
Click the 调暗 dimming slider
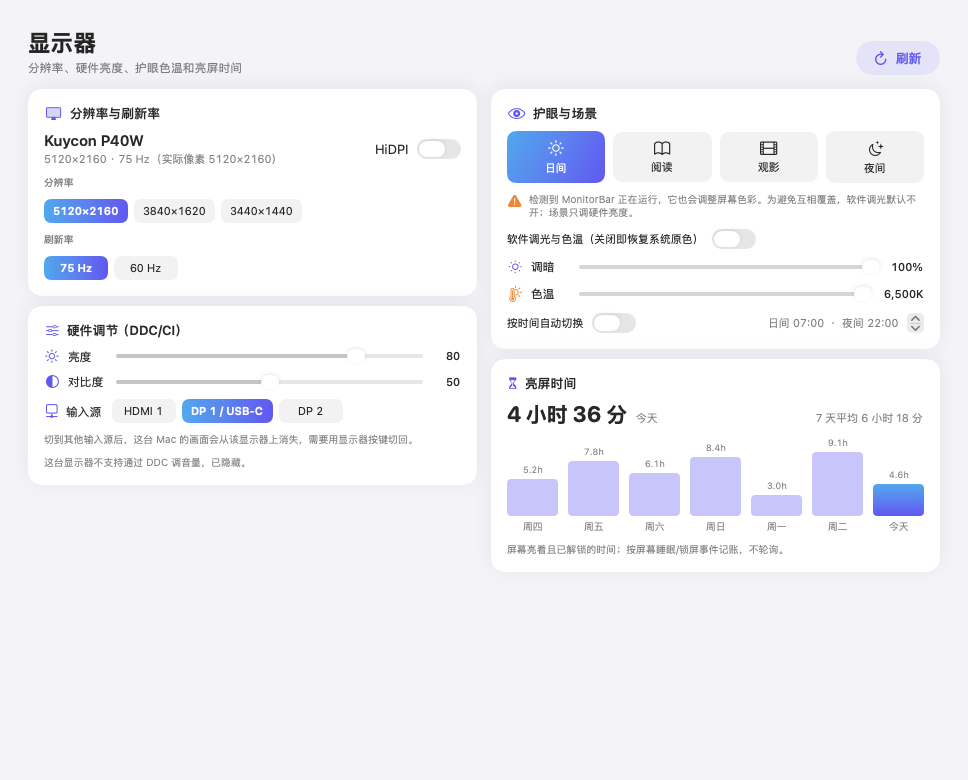tap(729, 267)
